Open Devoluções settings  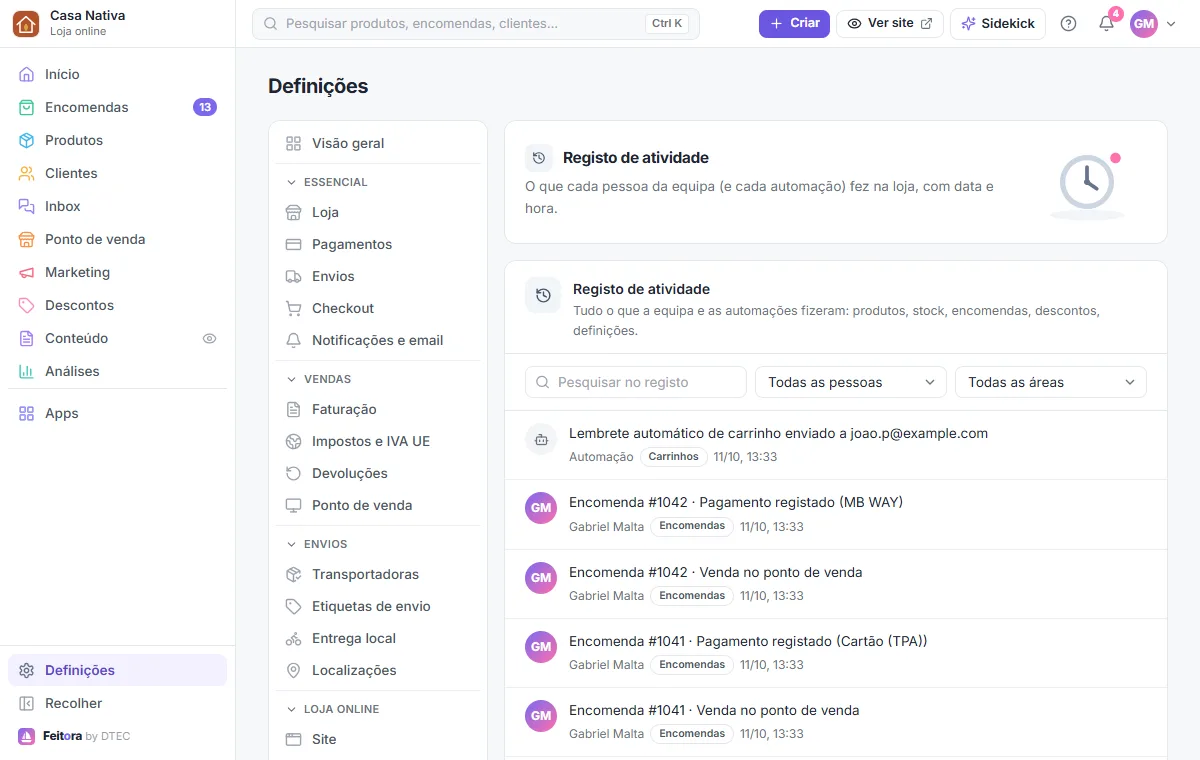click(x=378, y=474)
